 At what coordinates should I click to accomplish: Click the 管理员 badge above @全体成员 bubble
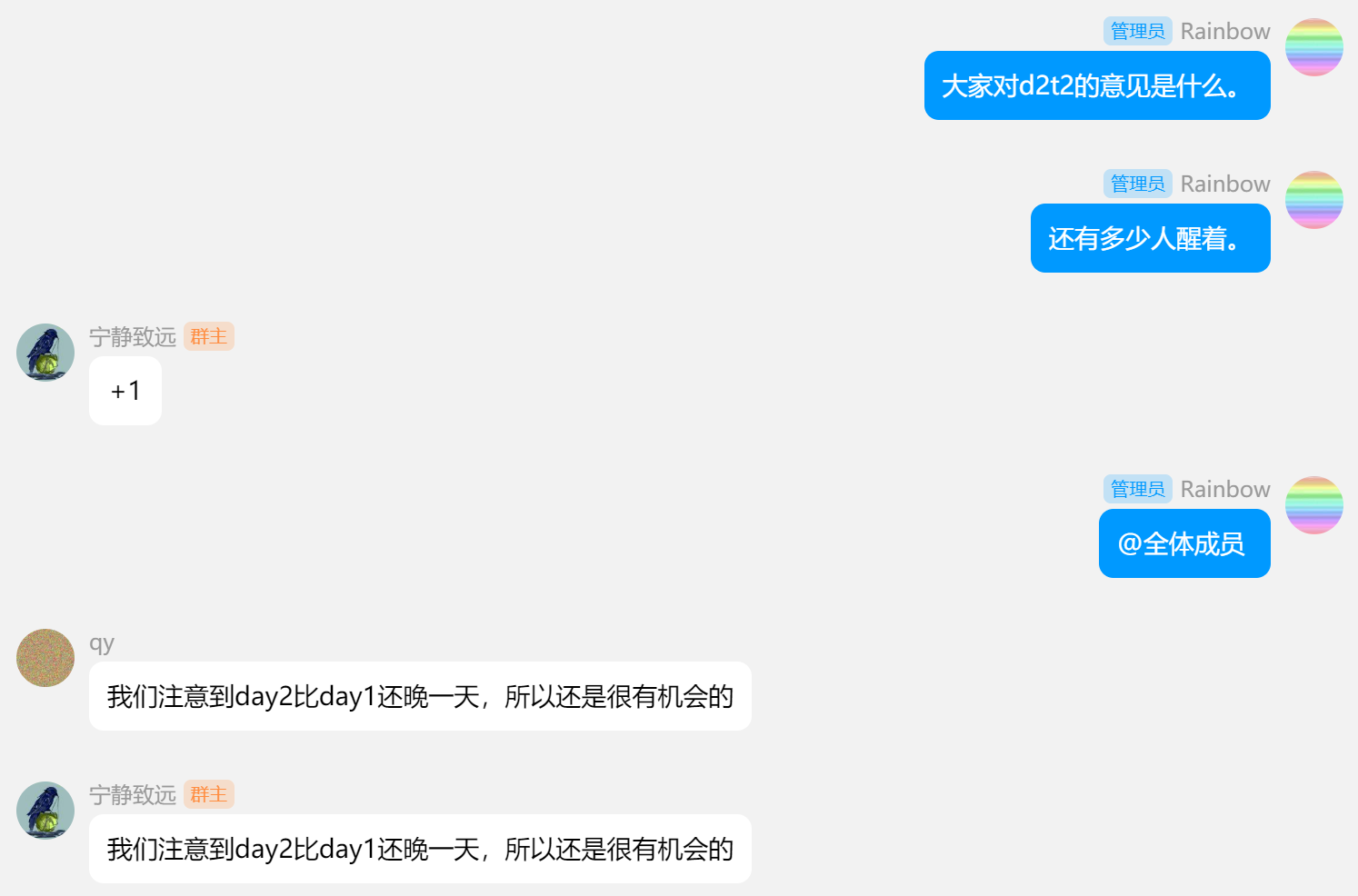point(1137,489)
